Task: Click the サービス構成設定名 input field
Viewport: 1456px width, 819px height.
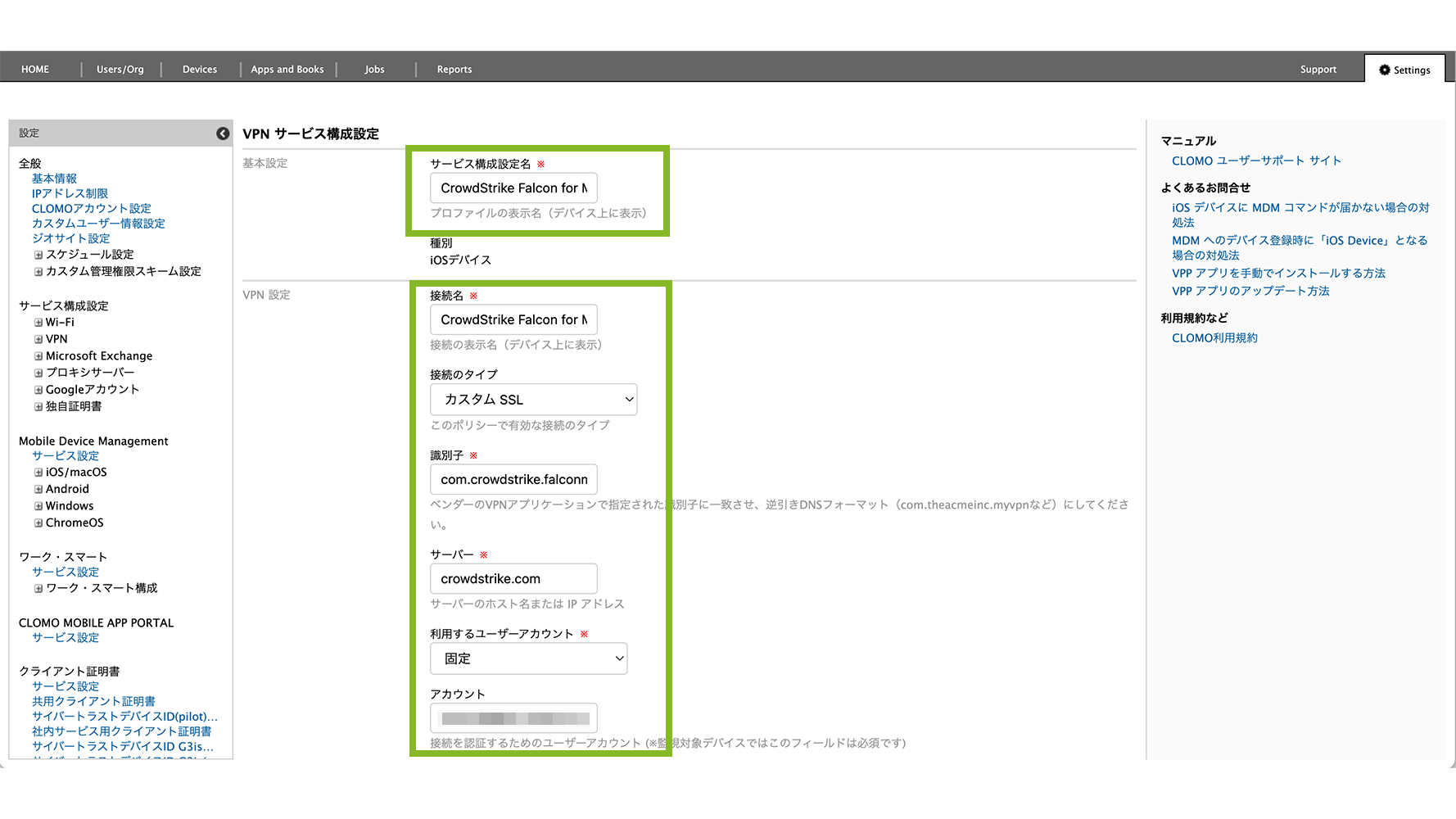Action: (x=513, y=188)
